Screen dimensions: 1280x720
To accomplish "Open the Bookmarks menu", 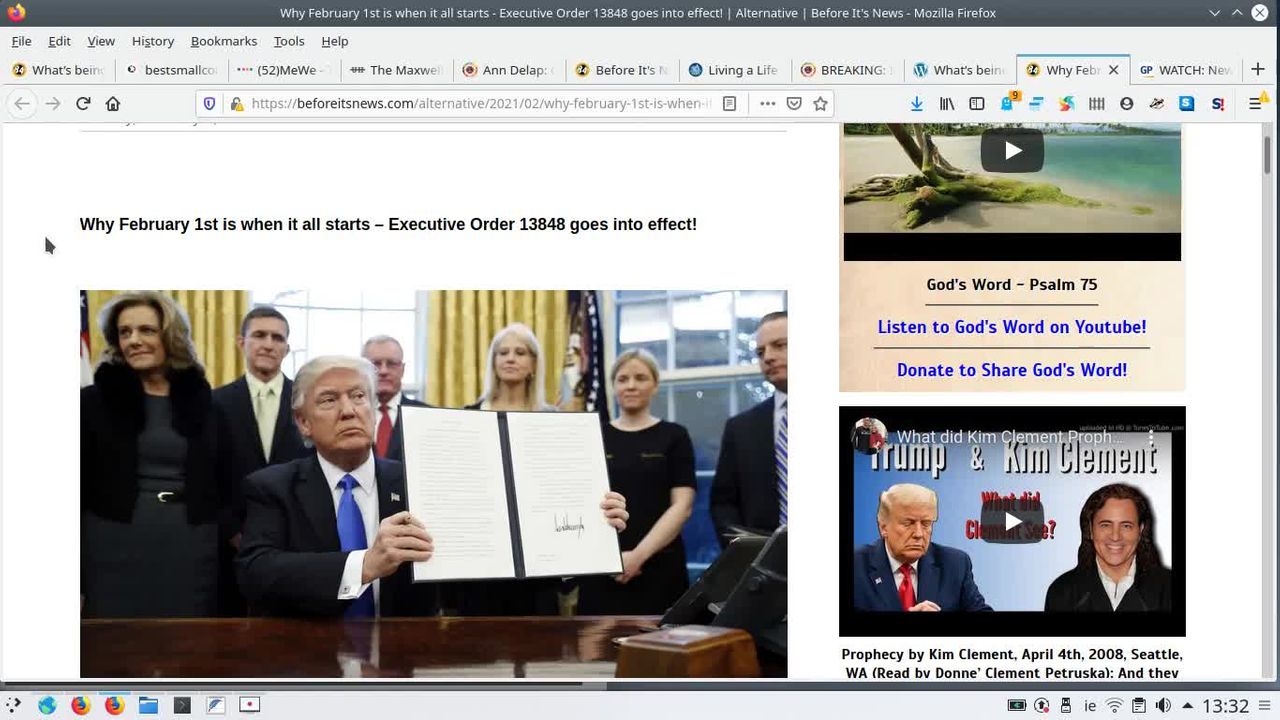I will pyautogui.click(x=223, y=41).
